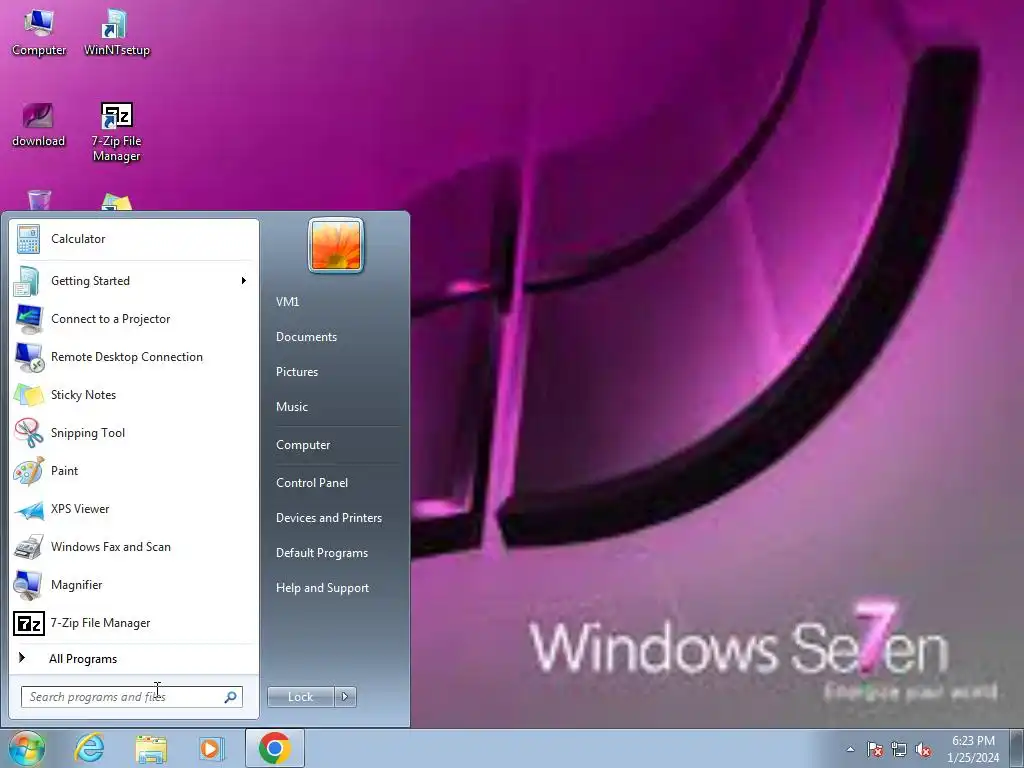Click the Getting Started icon
Viewport: 1024px width, 768px height.
click(28, 281)
